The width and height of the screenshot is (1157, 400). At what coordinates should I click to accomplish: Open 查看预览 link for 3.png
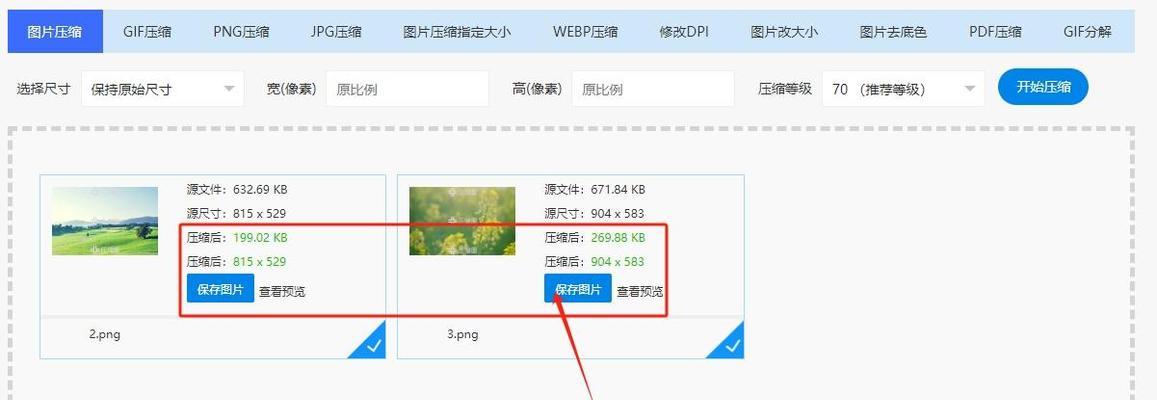[640, 292]
